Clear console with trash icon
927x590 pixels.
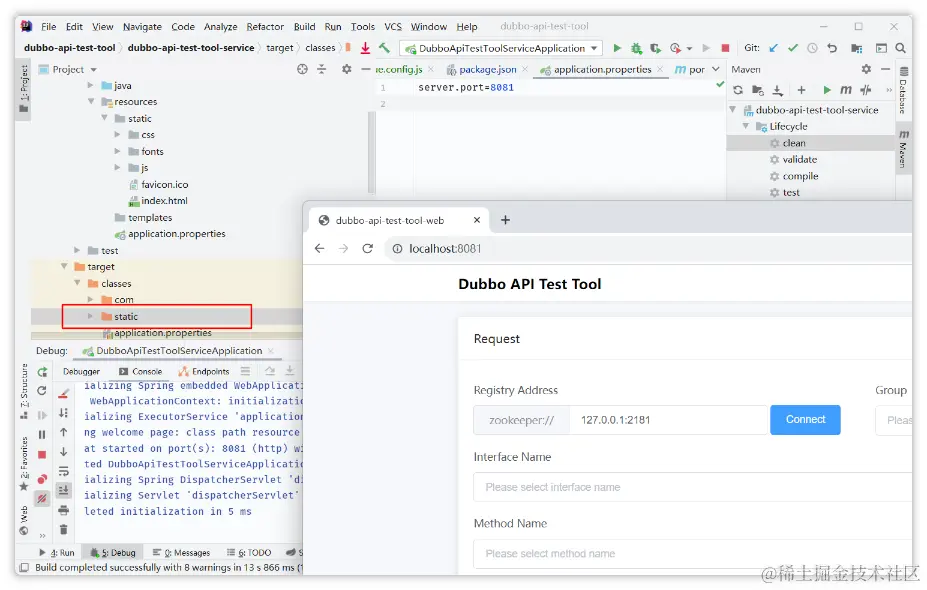pos(63,529)
